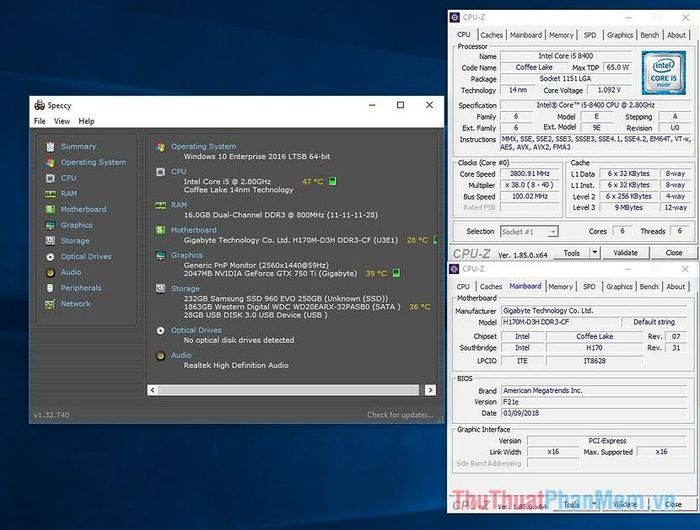Viewport: 700px width, 530px height.
Task: Click Speccy version v1.32.740 label
Action: click(51, 415)
